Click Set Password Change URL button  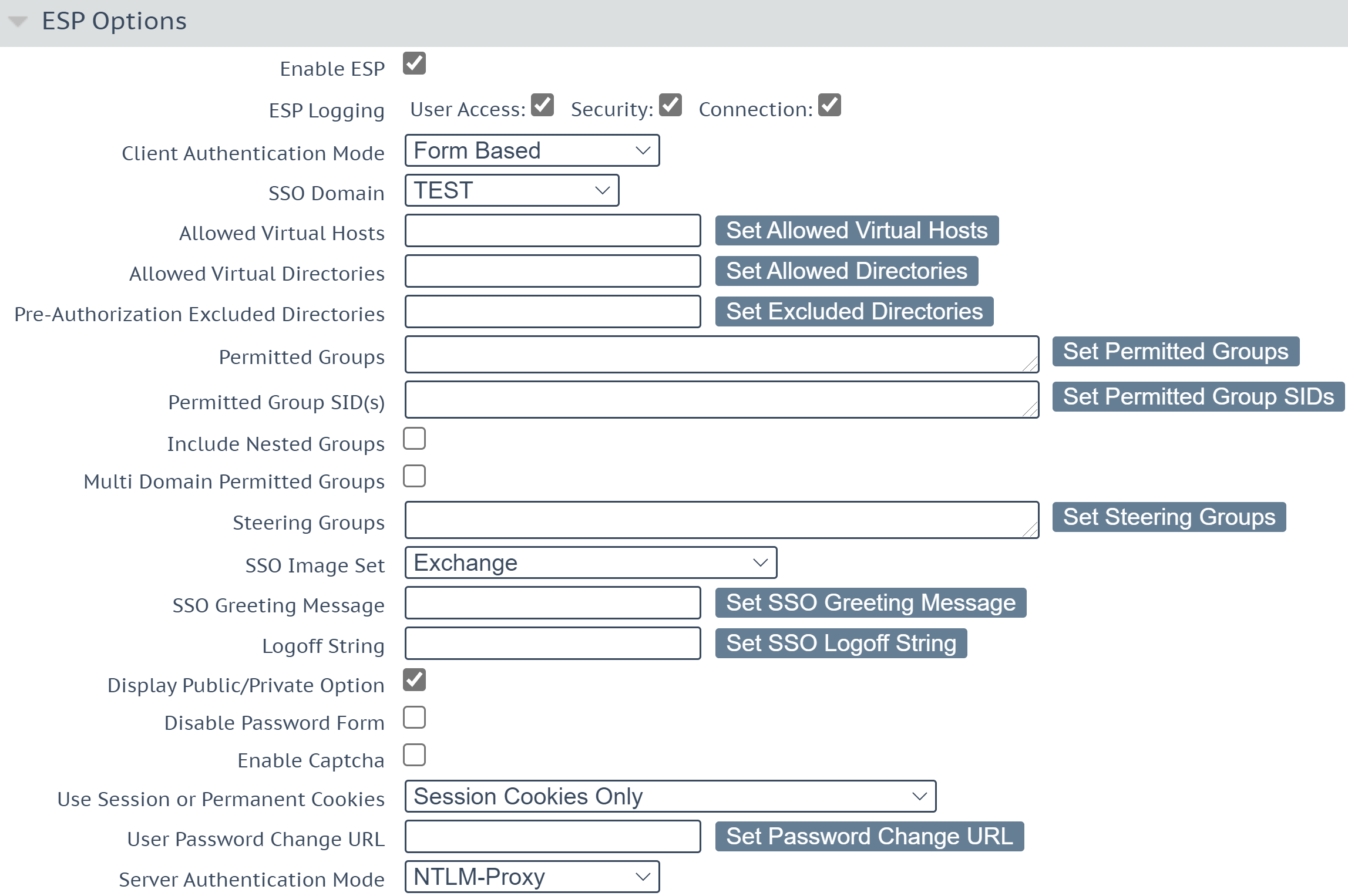[869, 837]
